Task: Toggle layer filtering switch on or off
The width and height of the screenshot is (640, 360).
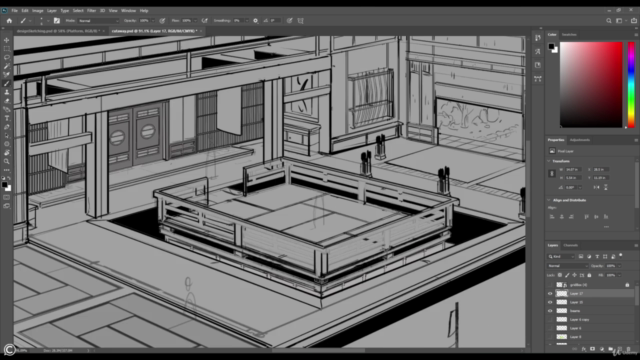Action: pos(621,256)
